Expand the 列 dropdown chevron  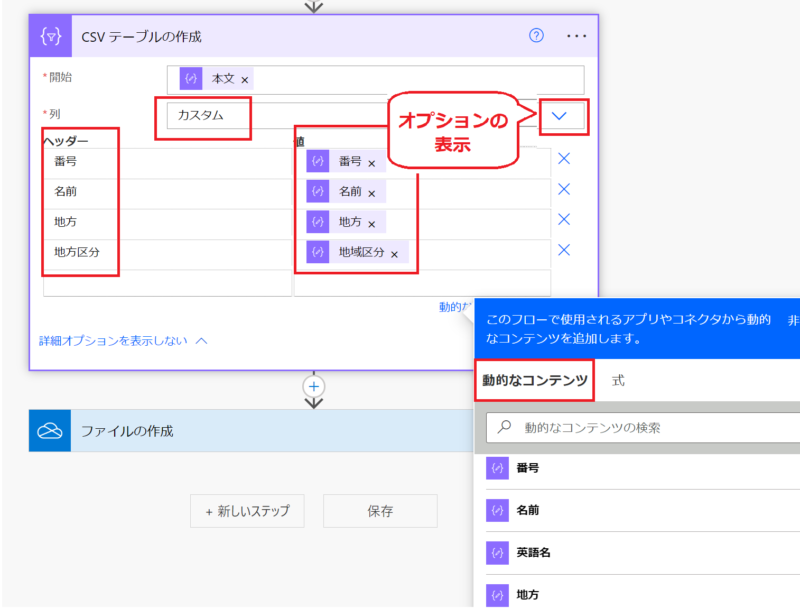[560, 116]
